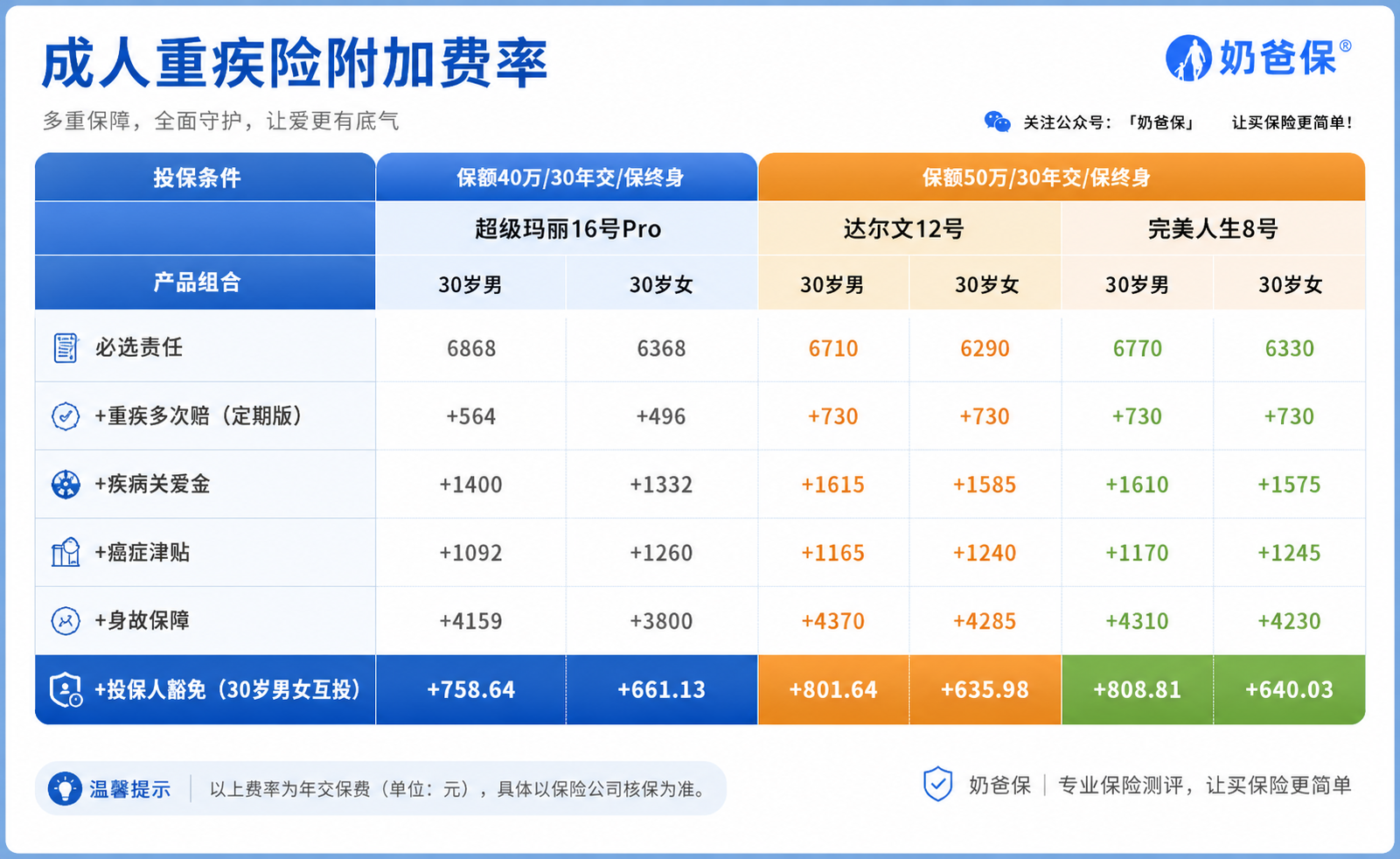Click the +1610 cell
This screenshot has width=1400, height=859.
click(1138, 485)
